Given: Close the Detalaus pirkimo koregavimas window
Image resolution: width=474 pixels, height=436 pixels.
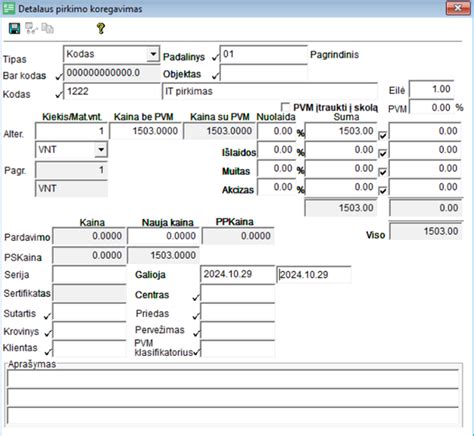Looking at the screenshot, I should 458,8.
